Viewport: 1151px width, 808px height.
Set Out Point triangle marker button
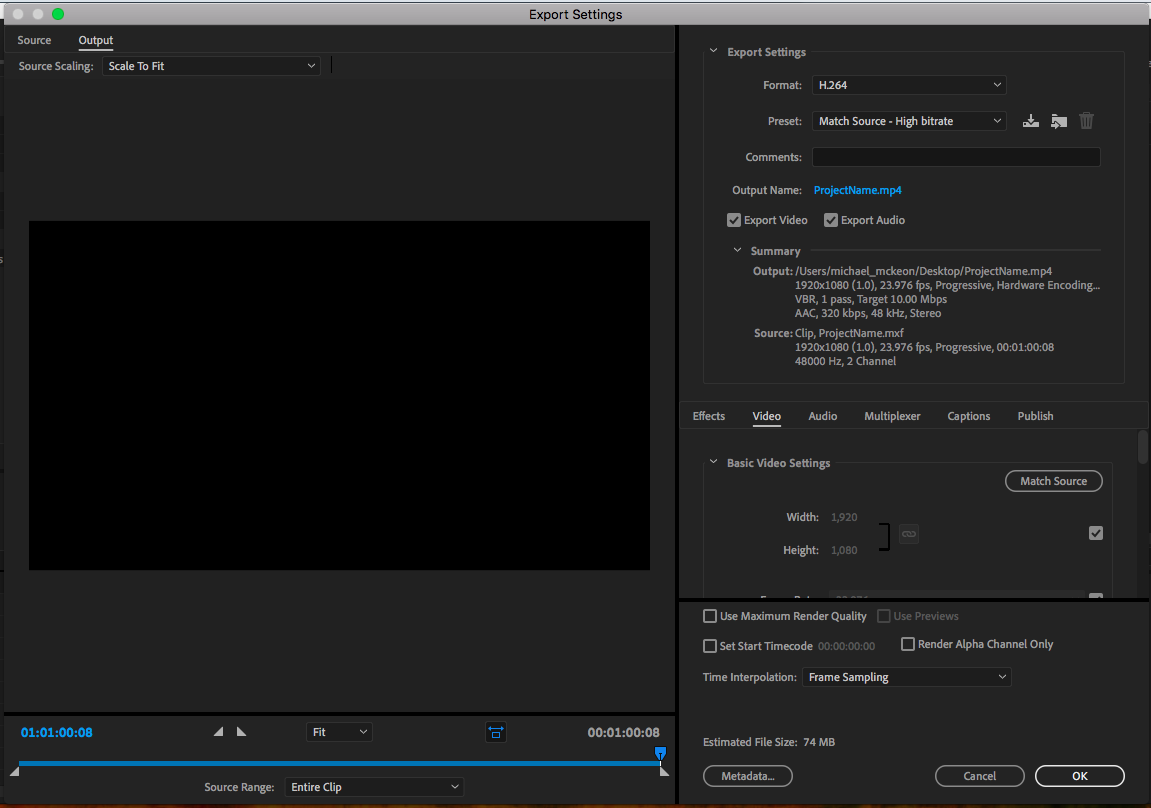pyautogui.click(x=242, y=732)
